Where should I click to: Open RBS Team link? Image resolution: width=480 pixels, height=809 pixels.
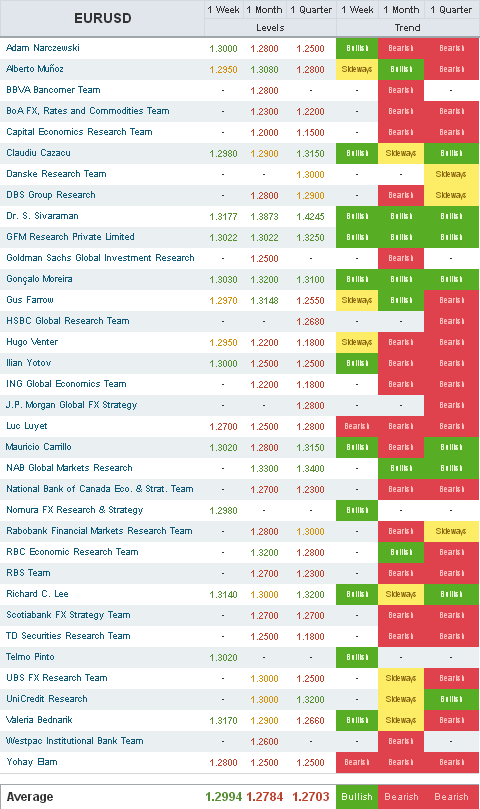[x=28, y=573]
